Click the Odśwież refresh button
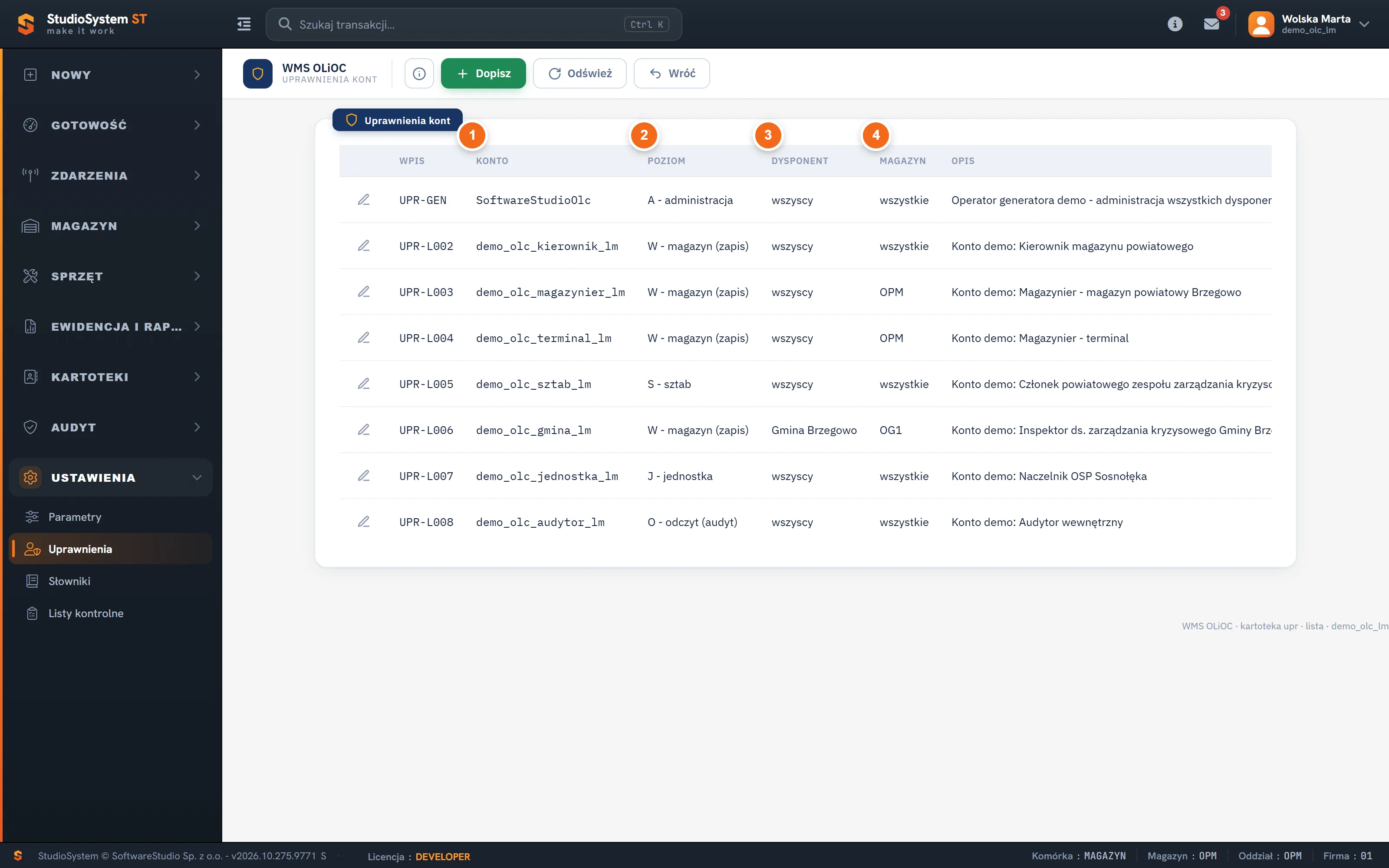 pyautogui.click(x=580, y=73)
